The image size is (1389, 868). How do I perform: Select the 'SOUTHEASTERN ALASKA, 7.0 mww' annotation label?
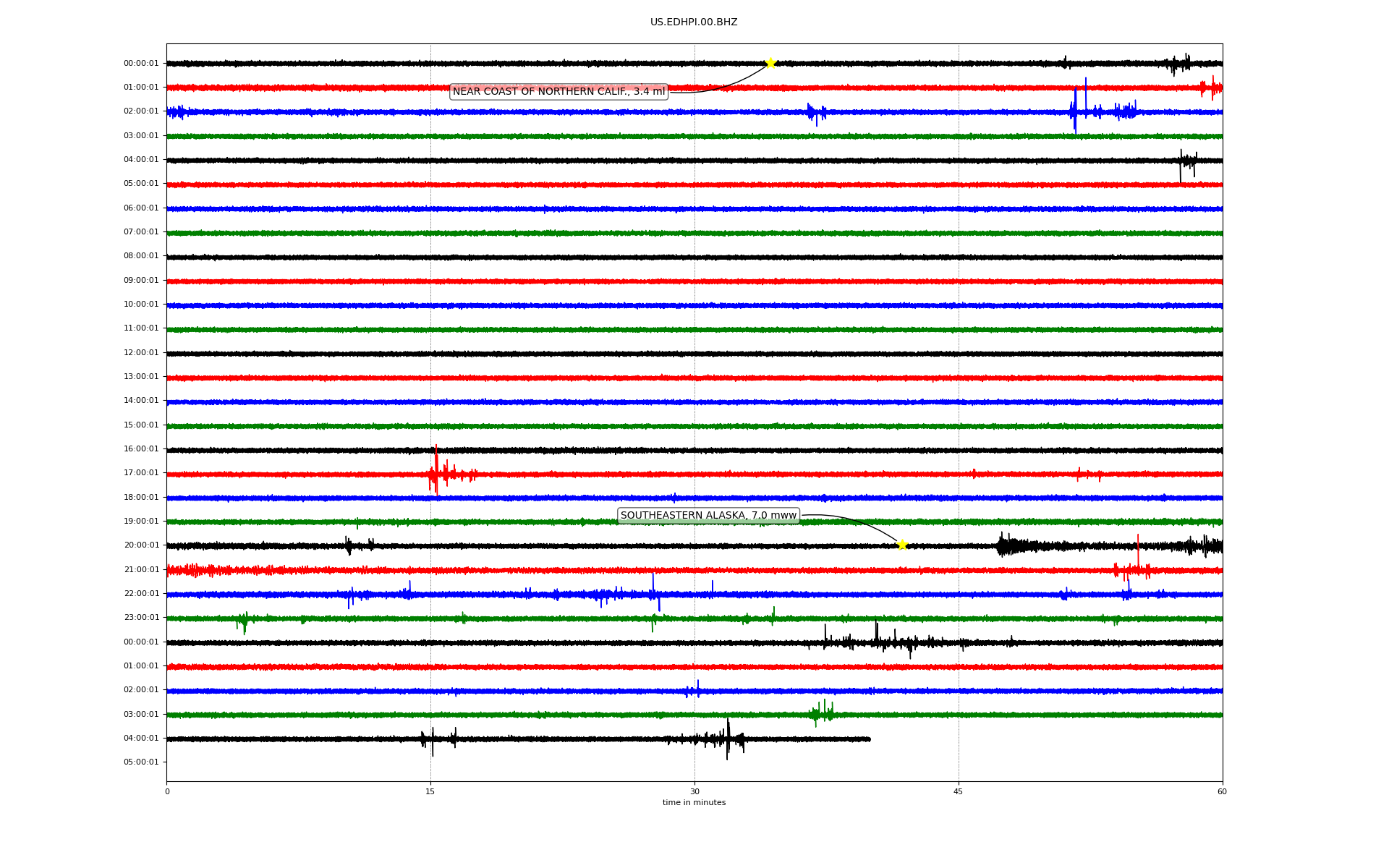[x=708, y=515]
